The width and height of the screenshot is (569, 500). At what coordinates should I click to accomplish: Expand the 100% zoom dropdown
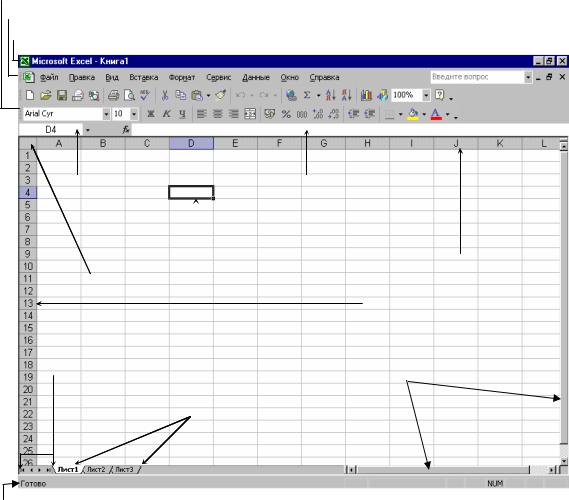tap(426, 95)
